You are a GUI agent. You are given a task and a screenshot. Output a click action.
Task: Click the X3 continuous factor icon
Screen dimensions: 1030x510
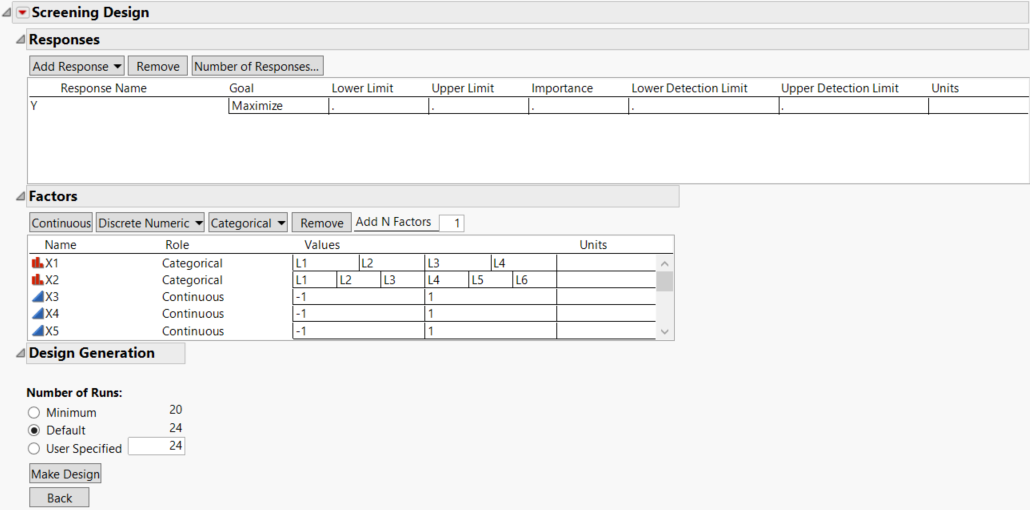pos(38,297)
